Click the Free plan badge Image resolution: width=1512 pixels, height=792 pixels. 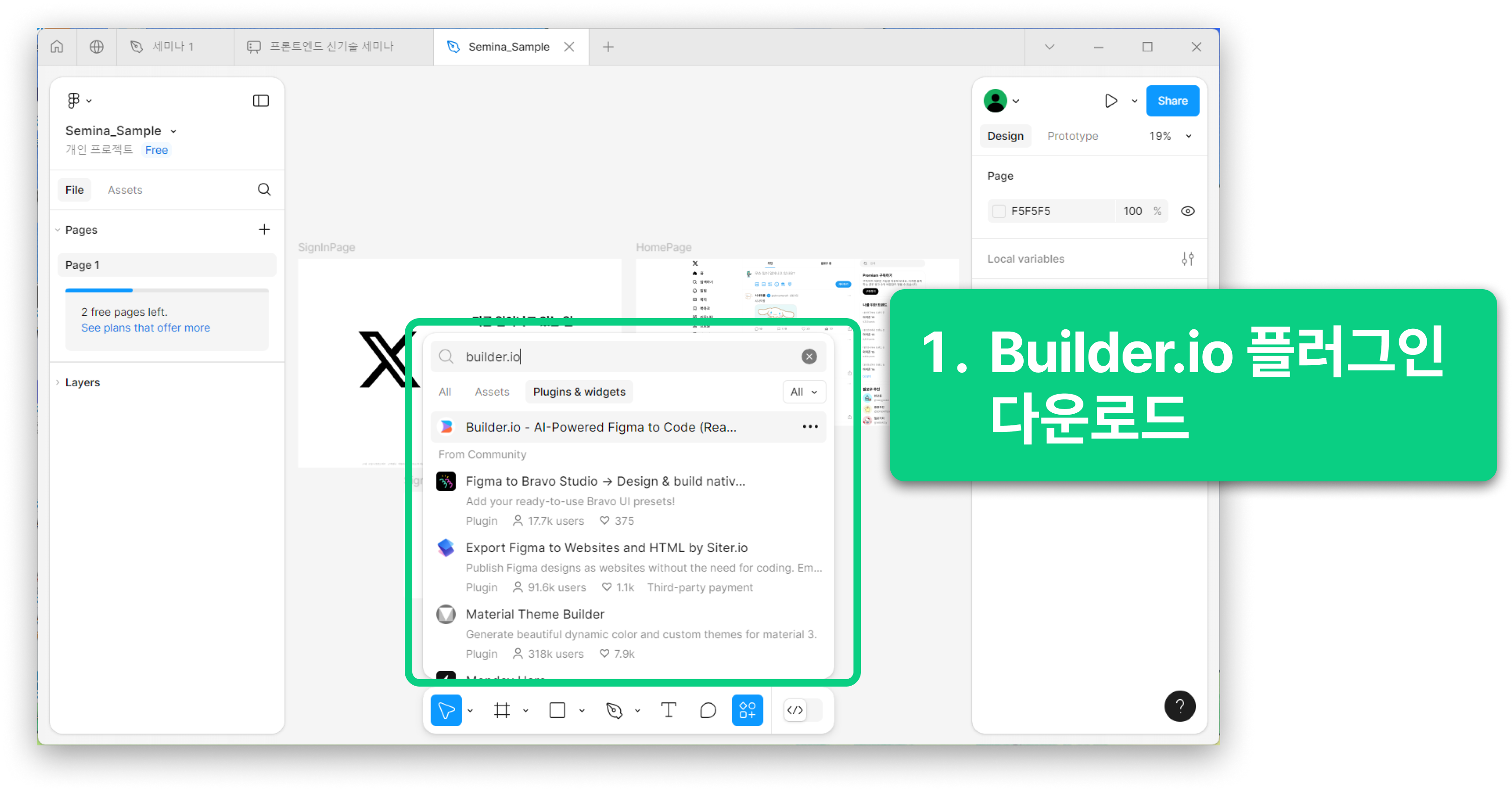click(x=156, y=150)
